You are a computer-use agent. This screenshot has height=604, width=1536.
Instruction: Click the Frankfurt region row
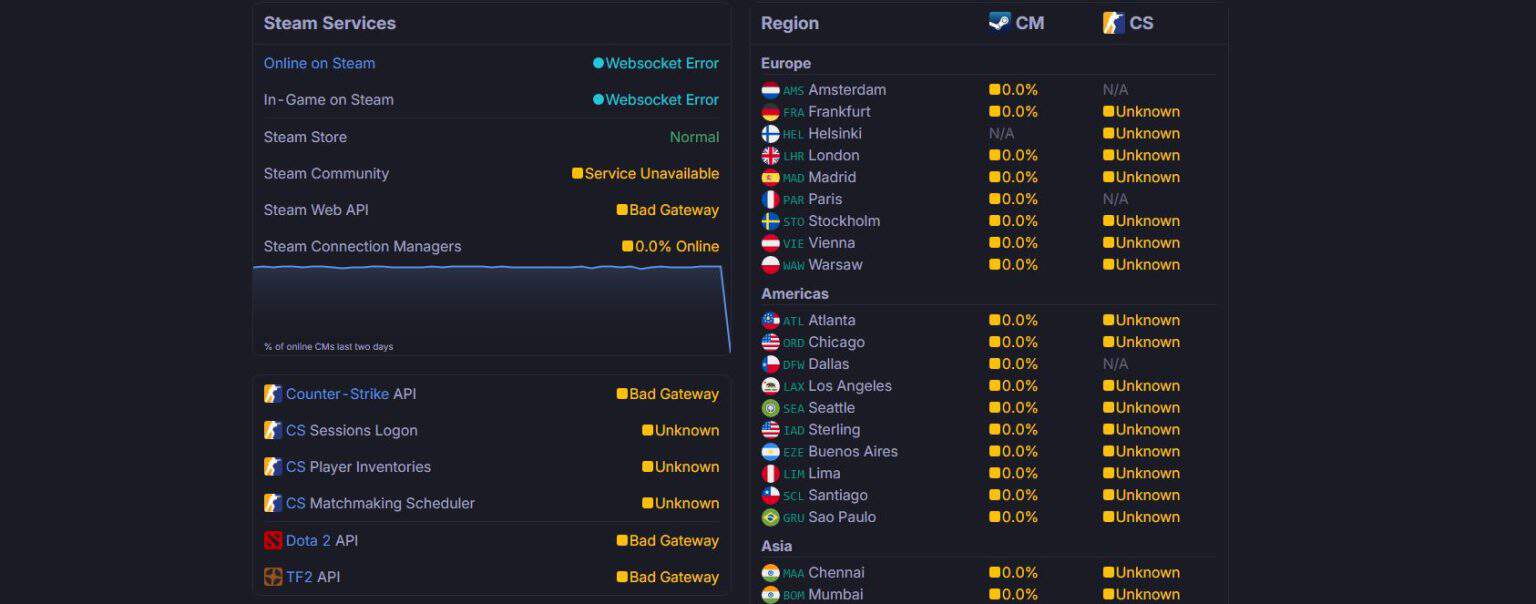[988, 112]
